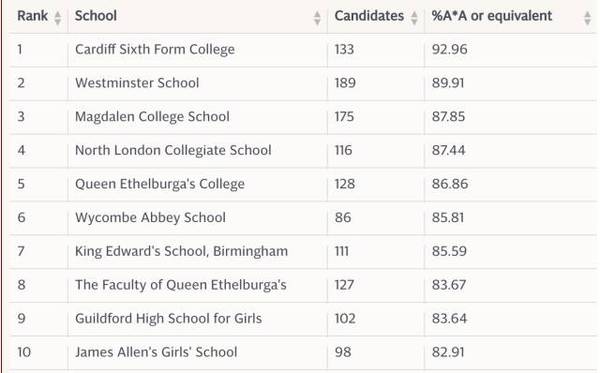
Task: Select Queen Ethelburga's College row
Action: click(x=160, y=184)
